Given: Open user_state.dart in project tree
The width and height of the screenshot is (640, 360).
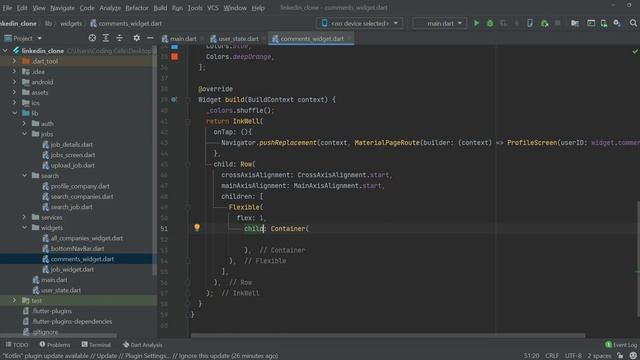Looking at the screenshot, I should point(60,290).
